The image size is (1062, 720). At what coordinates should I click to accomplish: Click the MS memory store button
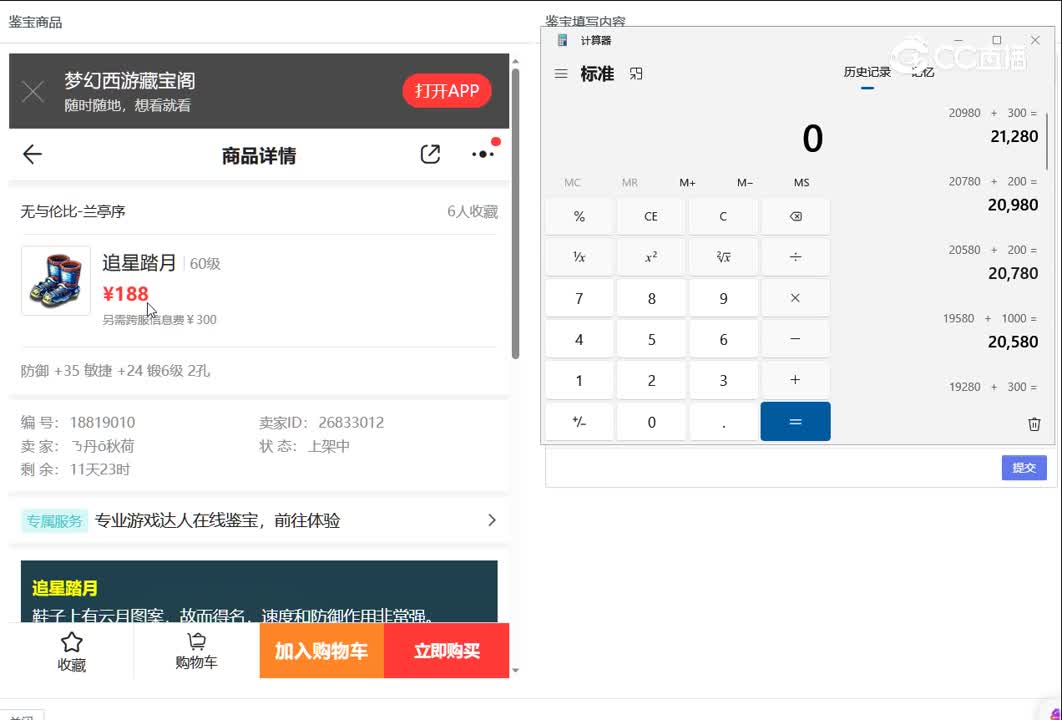pyautogui.click(x=801, y=183)
